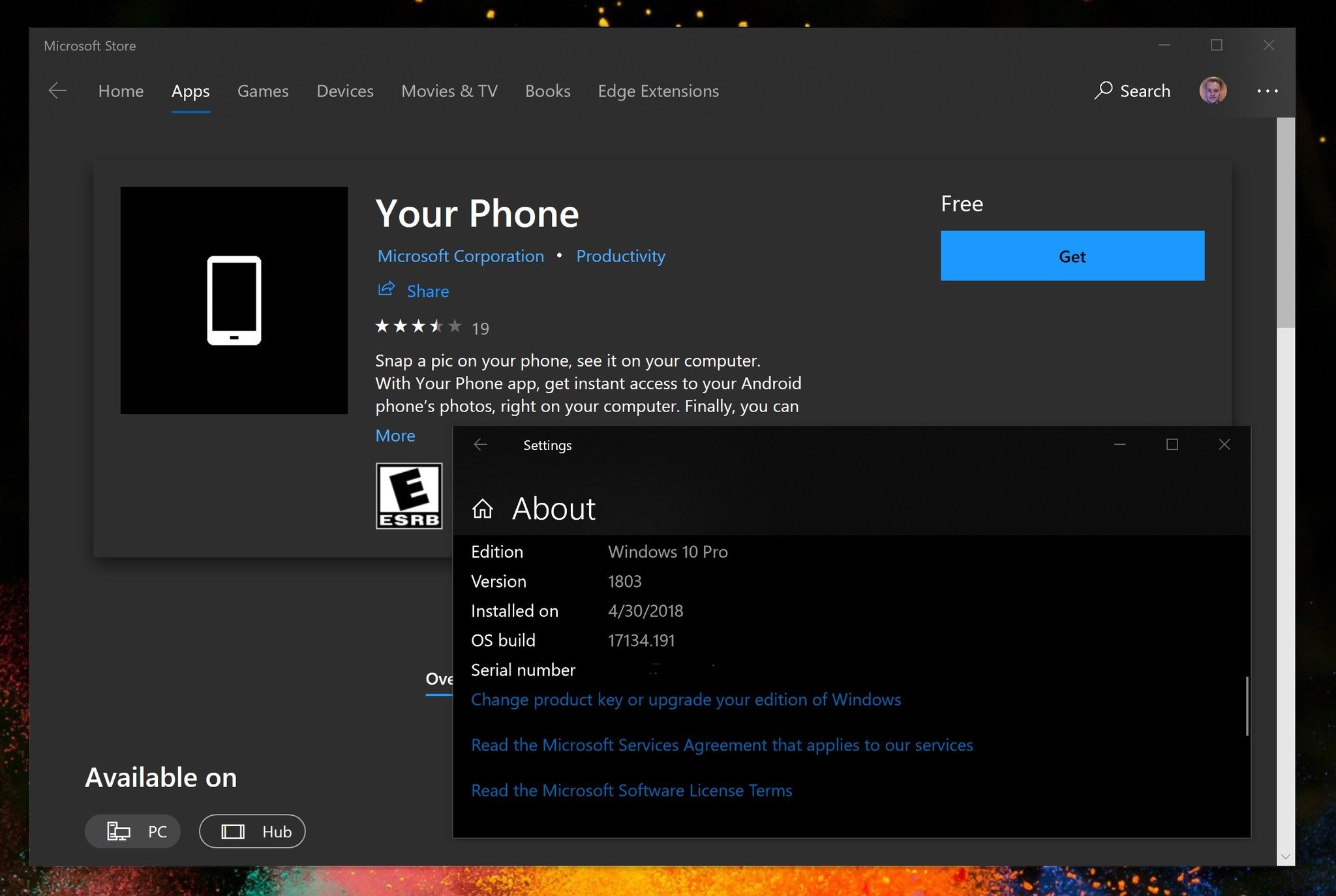Expand More description for Your Phone
The height and width of the screenshot is (896, 1336).
tap(395, 434)
